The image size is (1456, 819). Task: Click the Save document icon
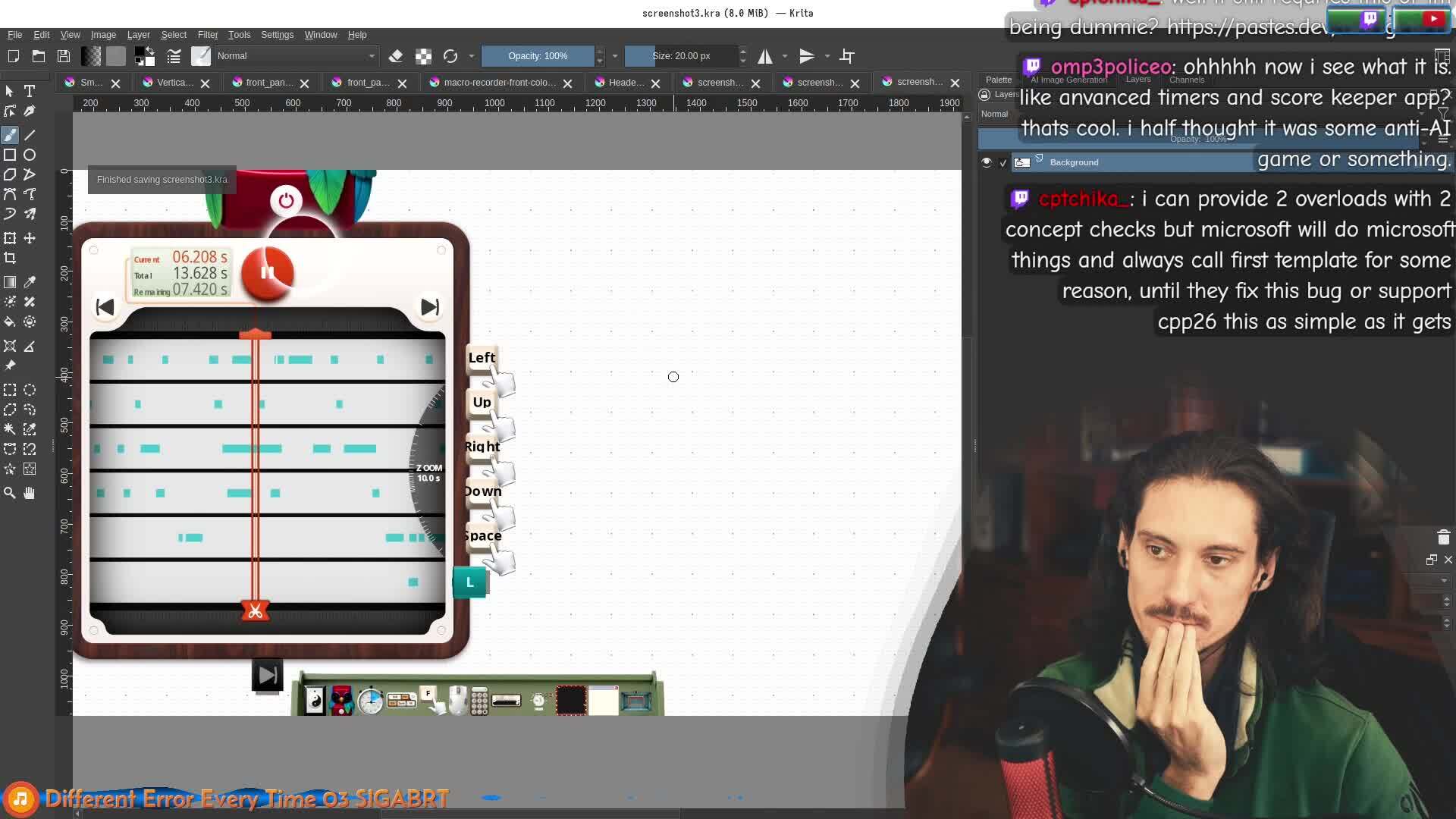tap(64, 56)
